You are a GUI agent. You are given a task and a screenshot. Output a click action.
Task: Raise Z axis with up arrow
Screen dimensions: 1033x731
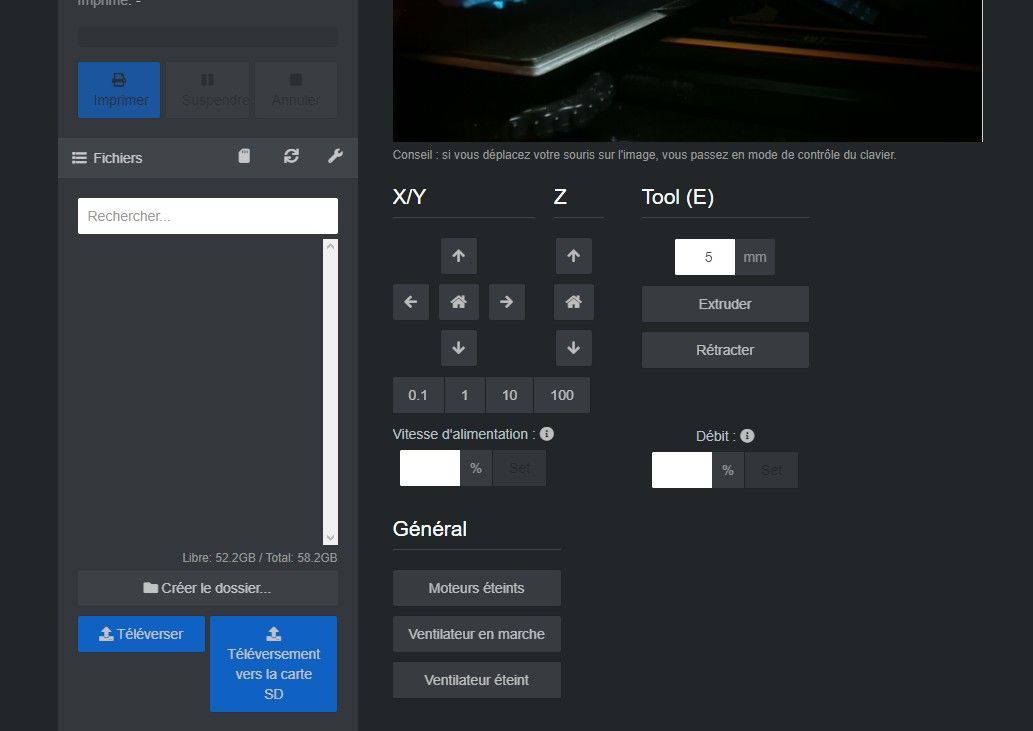(x=574, y=256)
